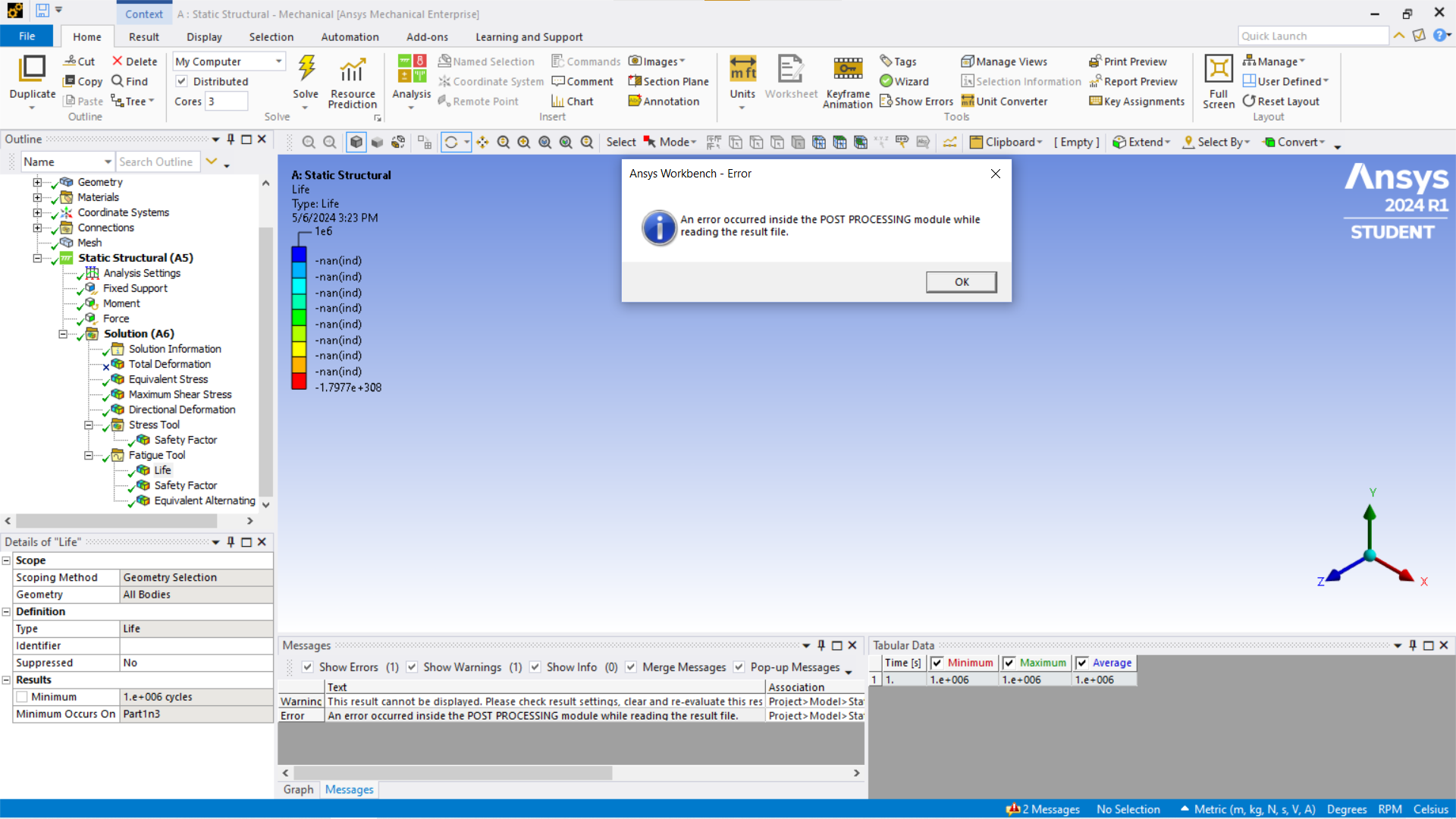
Task: Open Keyframe Animation tool
Action: pos(847,70)
